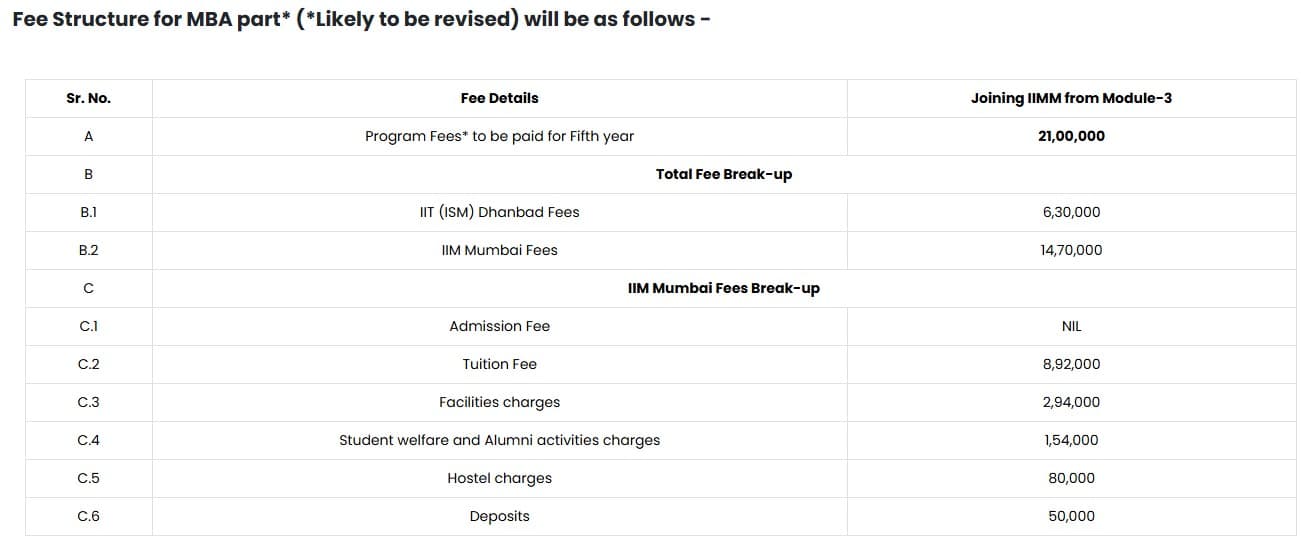Image resolution: width=1307 pixels, height=557 pixels.
Task: Click the Hostel charges cell
Action: pos(499,478)
